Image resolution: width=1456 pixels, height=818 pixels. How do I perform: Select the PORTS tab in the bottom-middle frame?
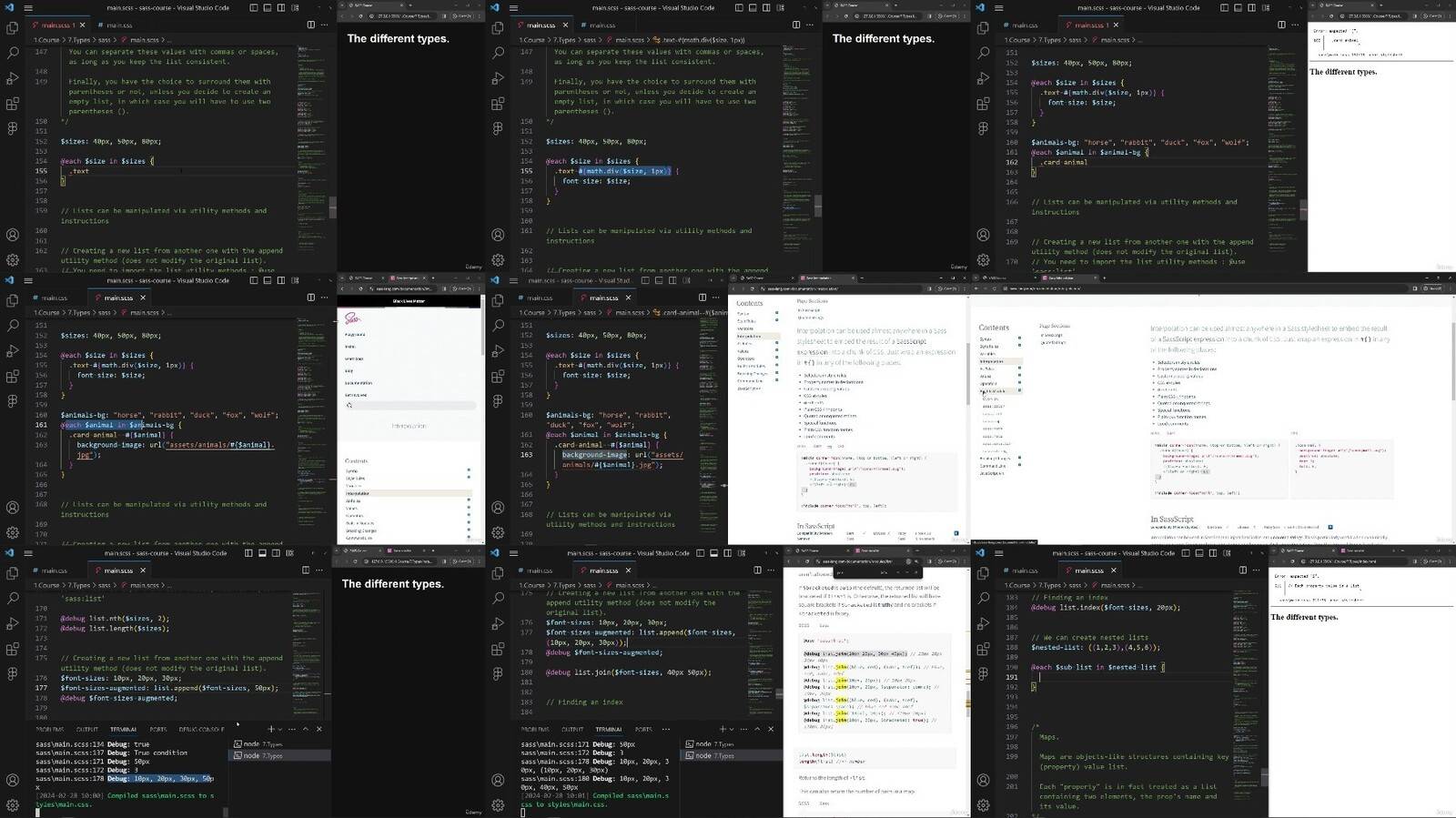pos(643,729)
